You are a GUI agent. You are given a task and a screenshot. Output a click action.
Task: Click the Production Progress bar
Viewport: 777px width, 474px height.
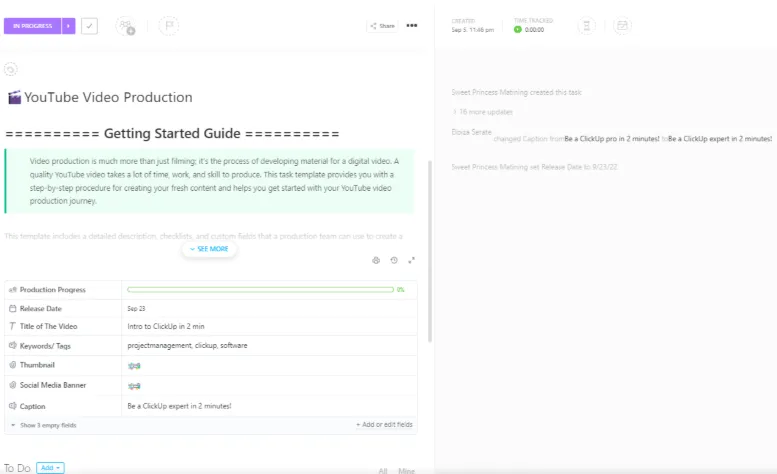(x=261, y=289)
